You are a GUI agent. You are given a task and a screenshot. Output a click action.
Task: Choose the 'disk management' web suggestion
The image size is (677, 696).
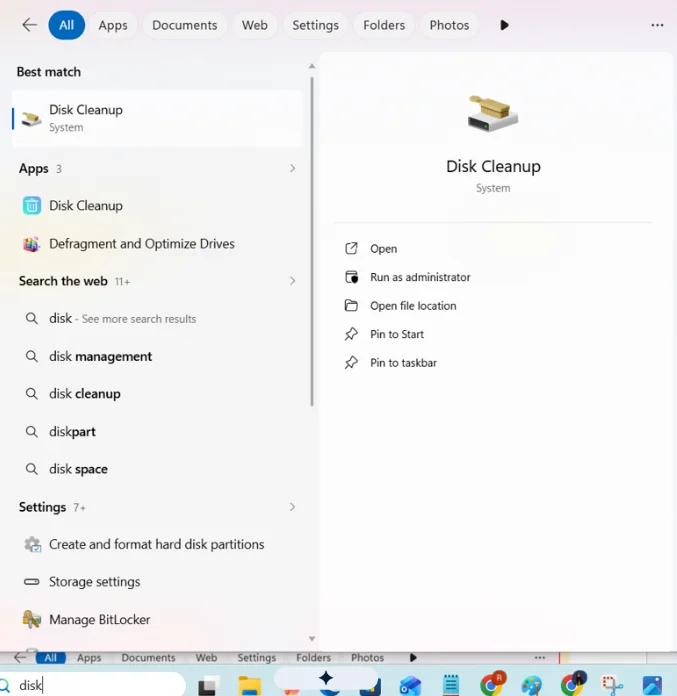pyautogui.click(x=158, y=356)
